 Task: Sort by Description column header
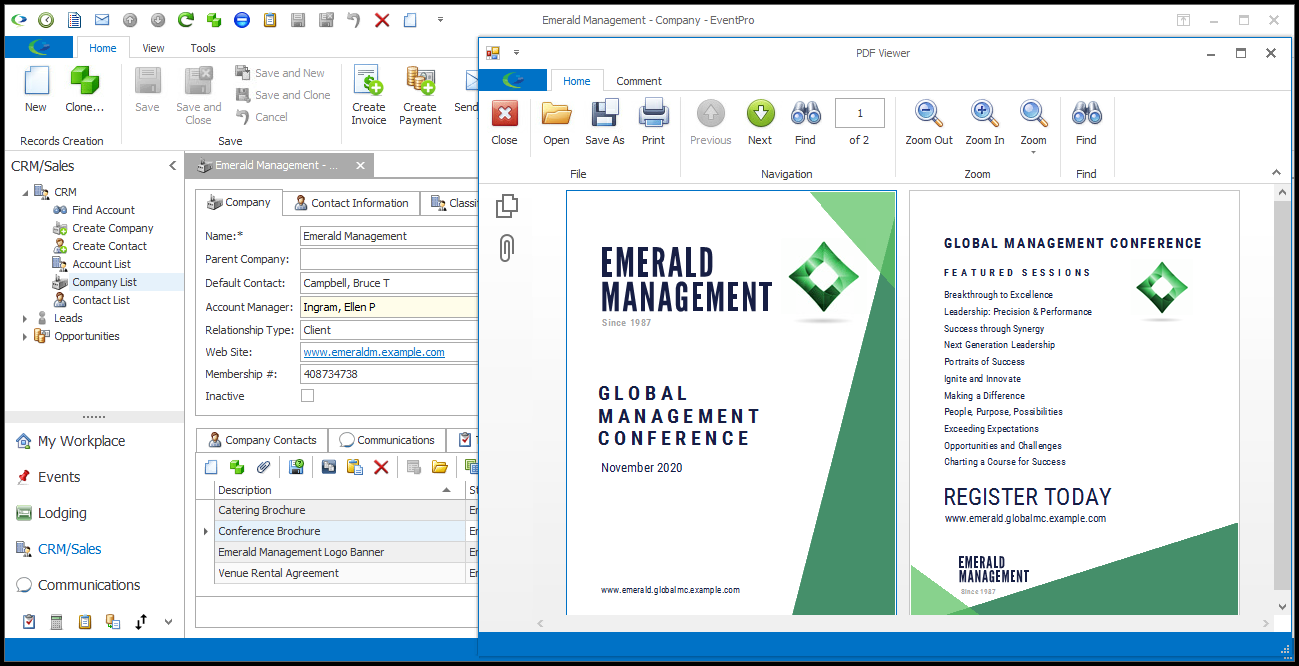340,490
